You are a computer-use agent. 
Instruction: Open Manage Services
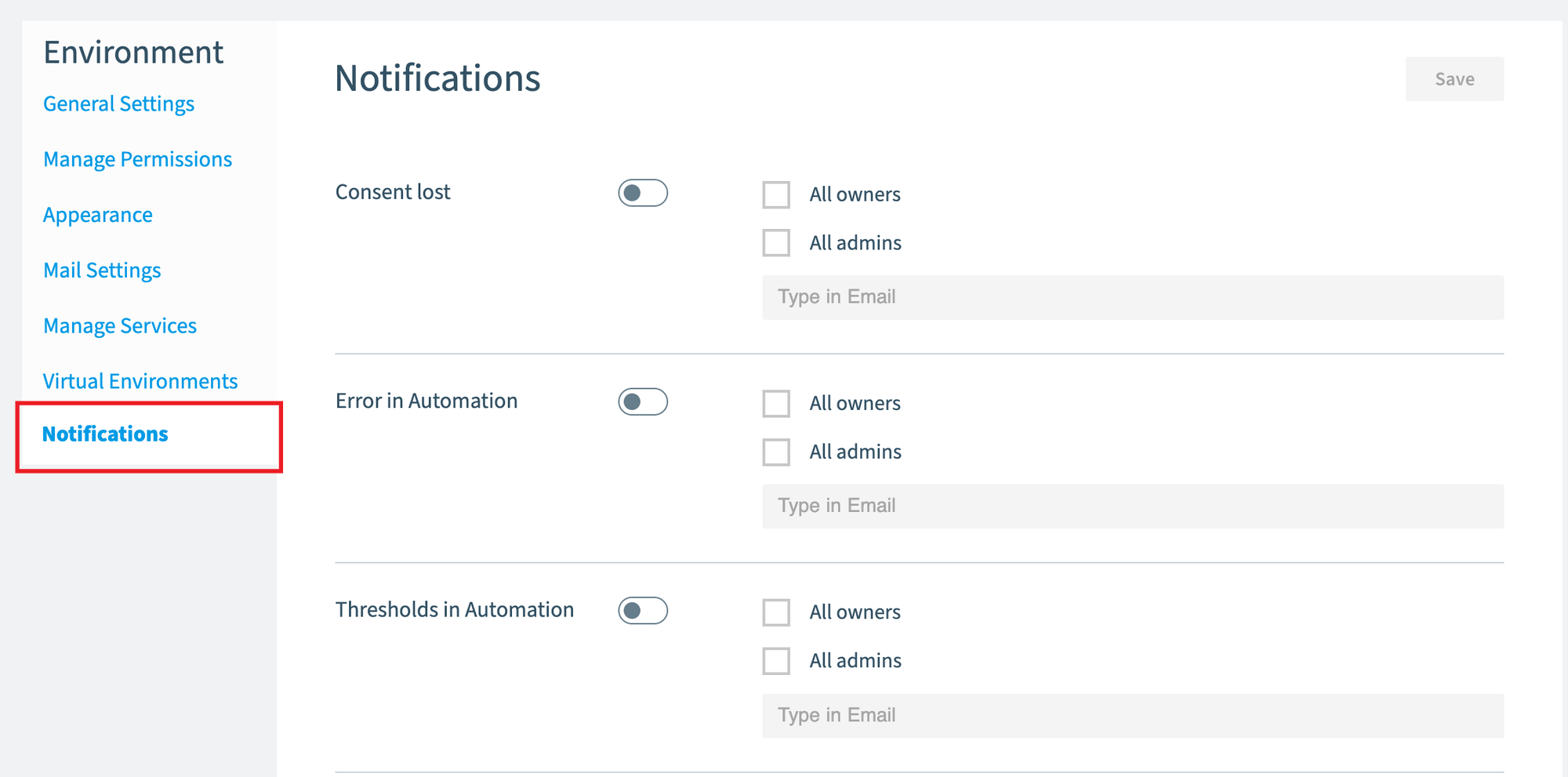[x=120, y=326]
